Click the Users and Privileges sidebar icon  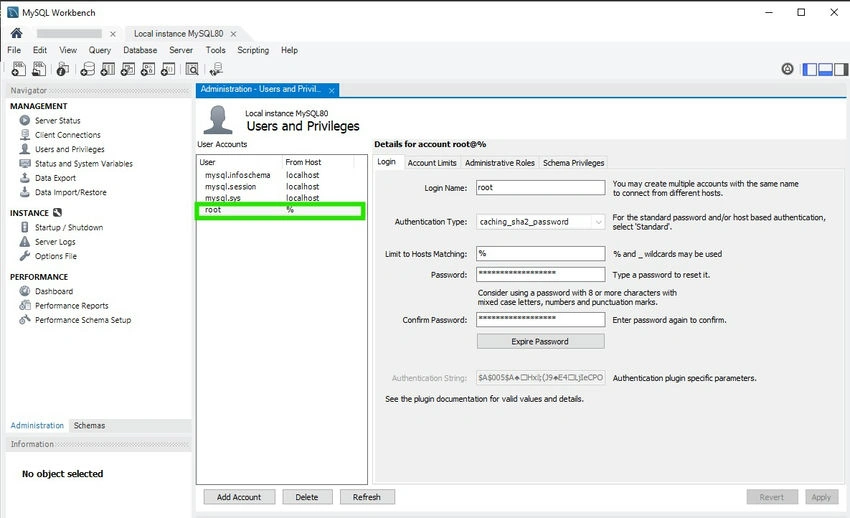pyautogui.click(x=25, y=148)
